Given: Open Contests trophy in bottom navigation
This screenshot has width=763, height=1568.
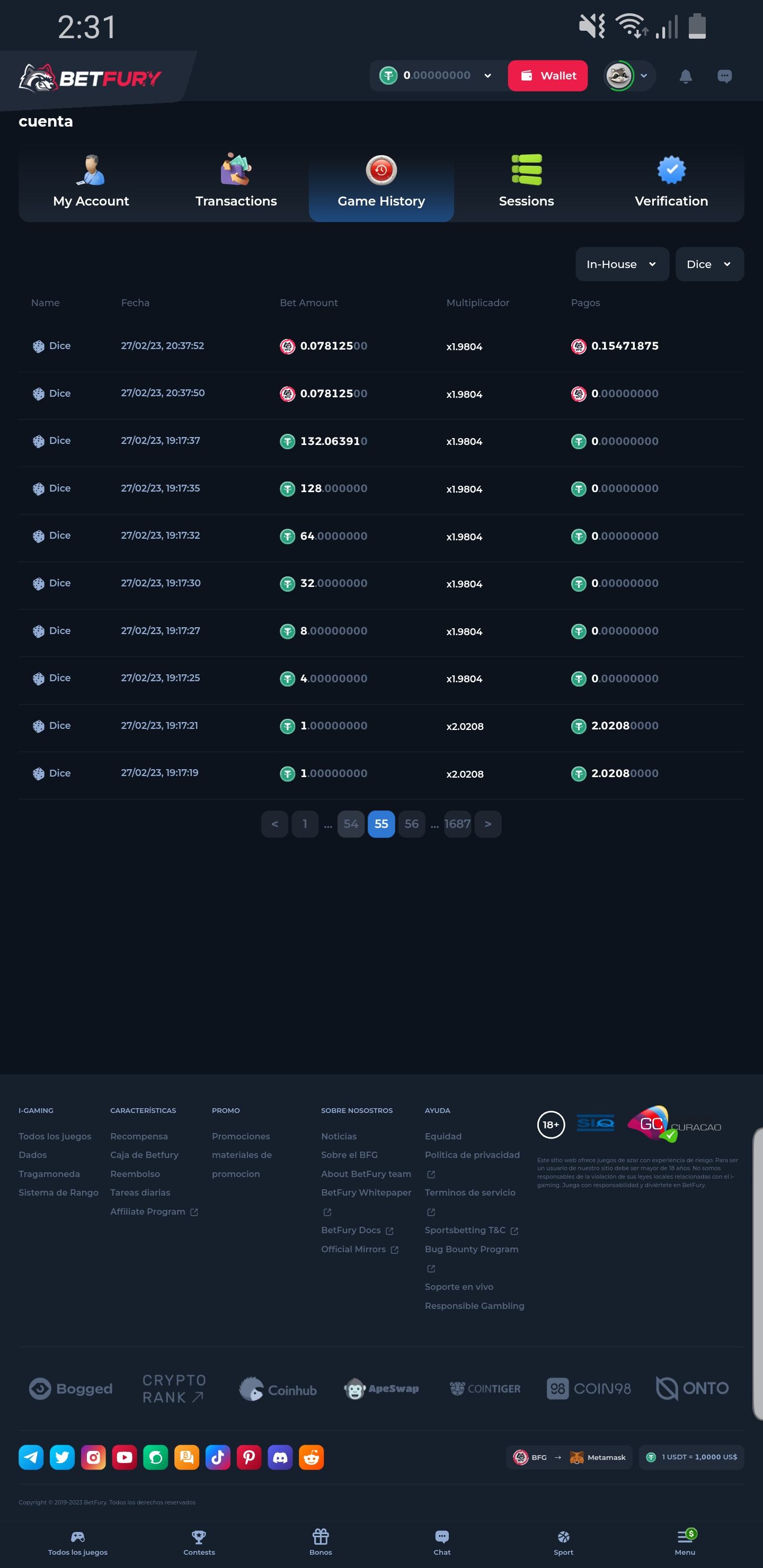Looking at the screenshot, I should click(x=199, y=1541).
